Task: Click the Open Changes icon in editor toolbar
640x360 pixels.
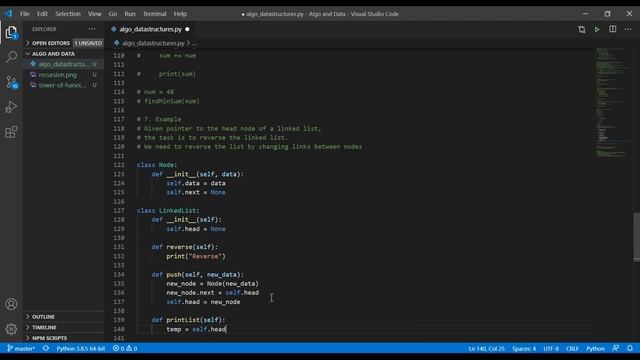Action: pyautogui.click(x=582, y=29)
